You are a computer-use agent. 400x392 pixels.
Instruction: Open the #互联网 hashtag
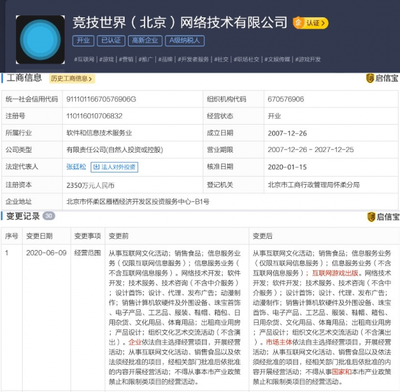84,59
